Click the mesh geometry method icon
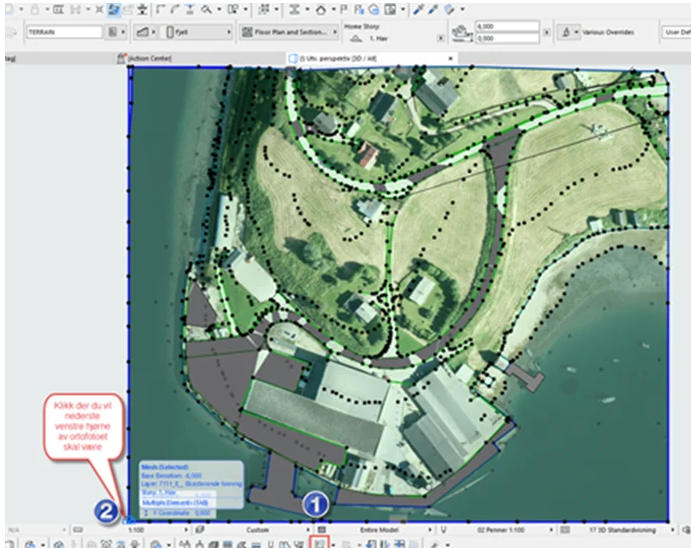Screen dimensions: 691x548 (140, 33)
